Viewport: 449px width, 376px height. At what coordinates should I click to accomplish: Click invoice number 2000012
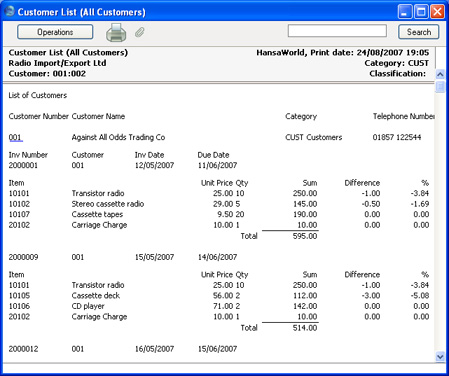coord(23,349)
